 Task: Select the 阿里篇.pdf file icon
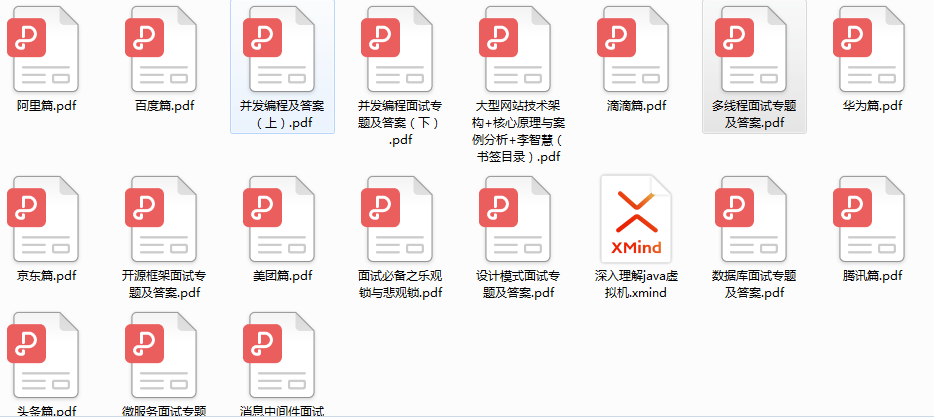coord(43,49)
